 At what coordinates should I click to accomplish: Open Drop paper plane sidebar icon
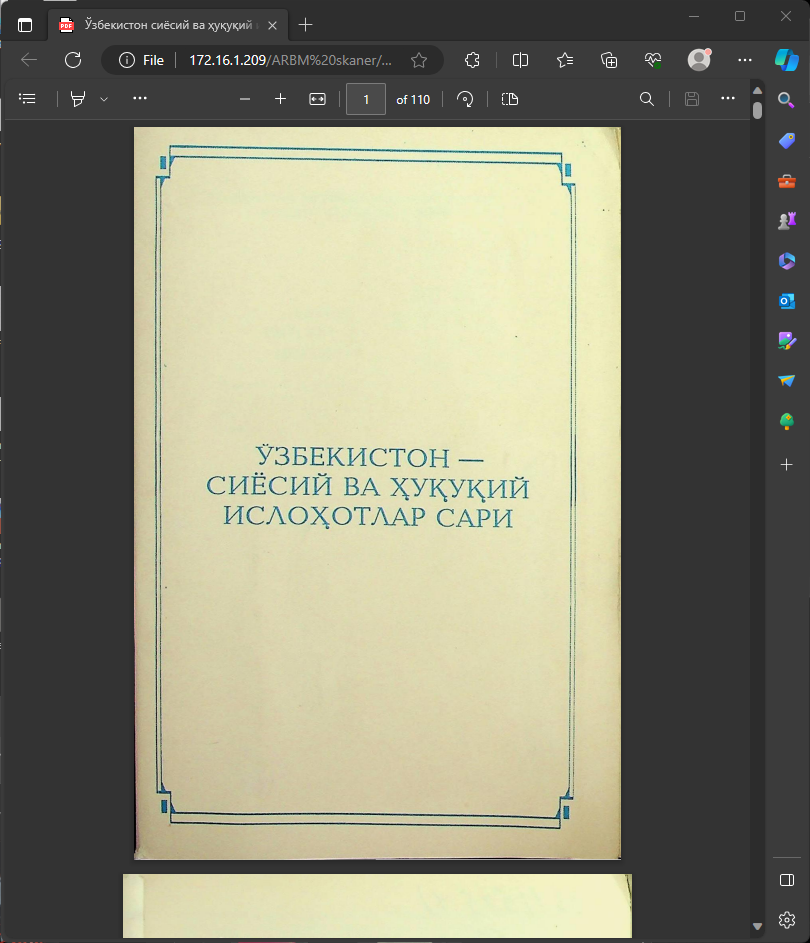(787, 381)
